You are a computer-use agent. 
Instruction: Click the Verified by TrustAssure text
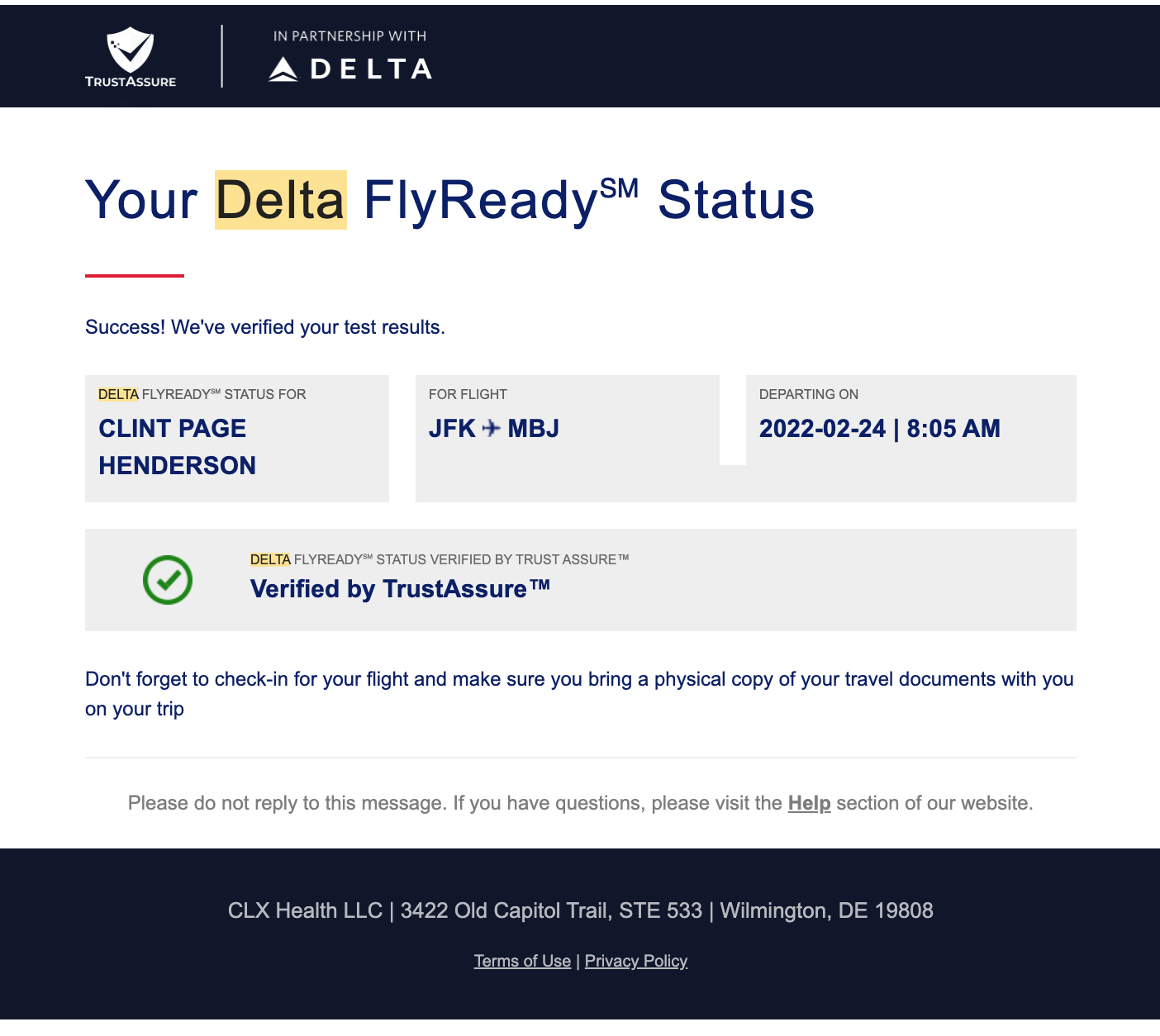click(400, 589)
